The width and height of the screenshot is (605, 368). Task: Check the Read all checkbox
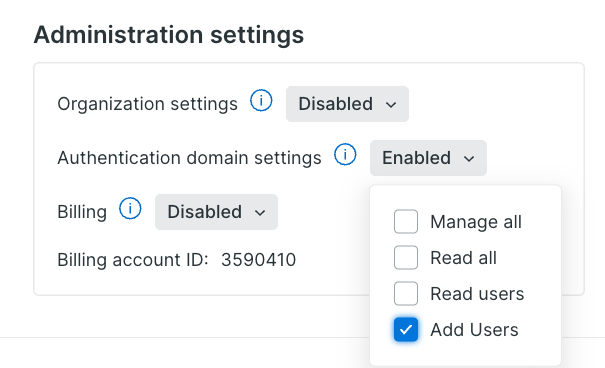pos(406,258)
